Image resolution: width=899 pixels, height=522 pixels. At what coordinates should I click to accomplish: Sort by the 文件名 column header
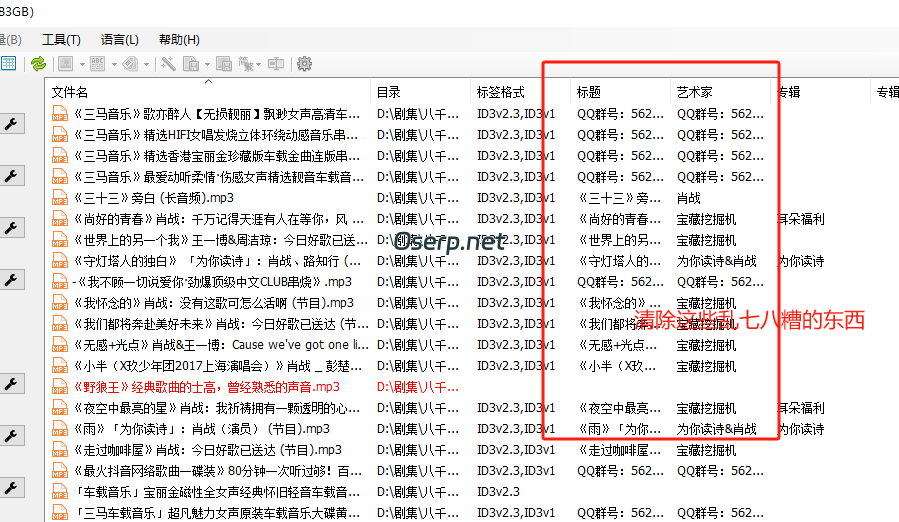click(x=208, y=92)
